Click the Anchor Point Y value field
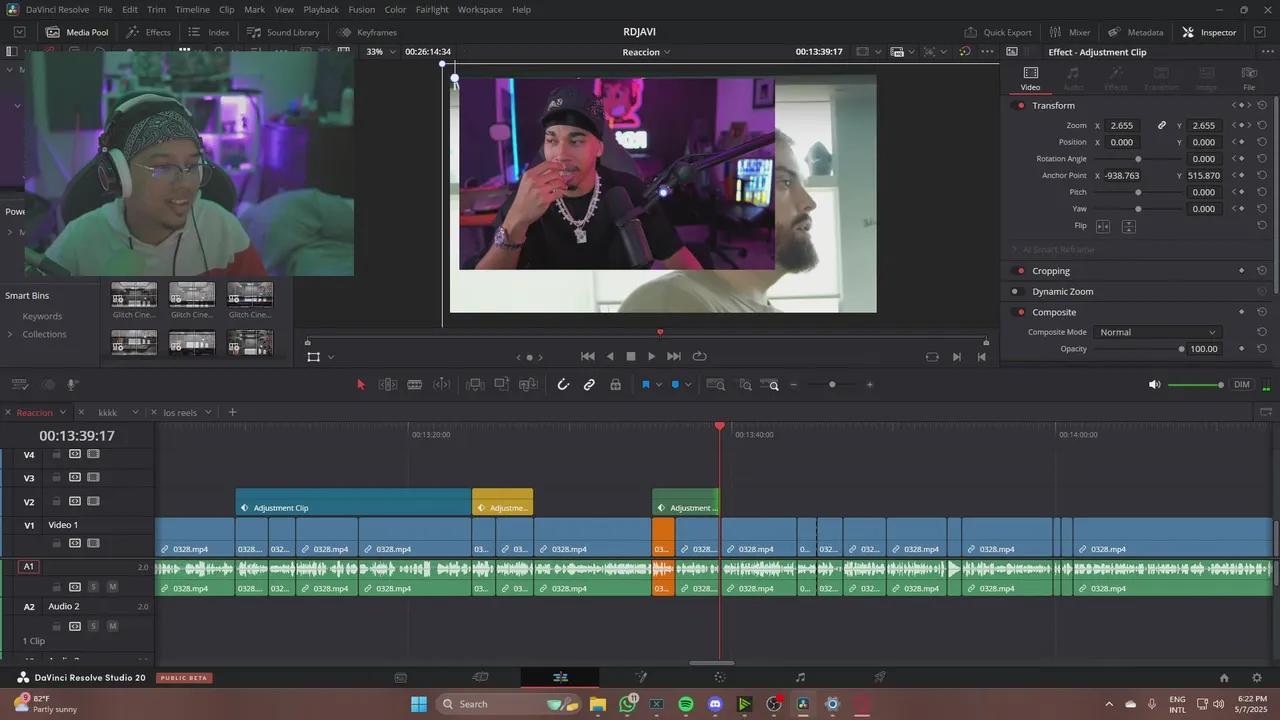The height and width of the screenshot is (720, 1280). click(x=1204, y=176)
